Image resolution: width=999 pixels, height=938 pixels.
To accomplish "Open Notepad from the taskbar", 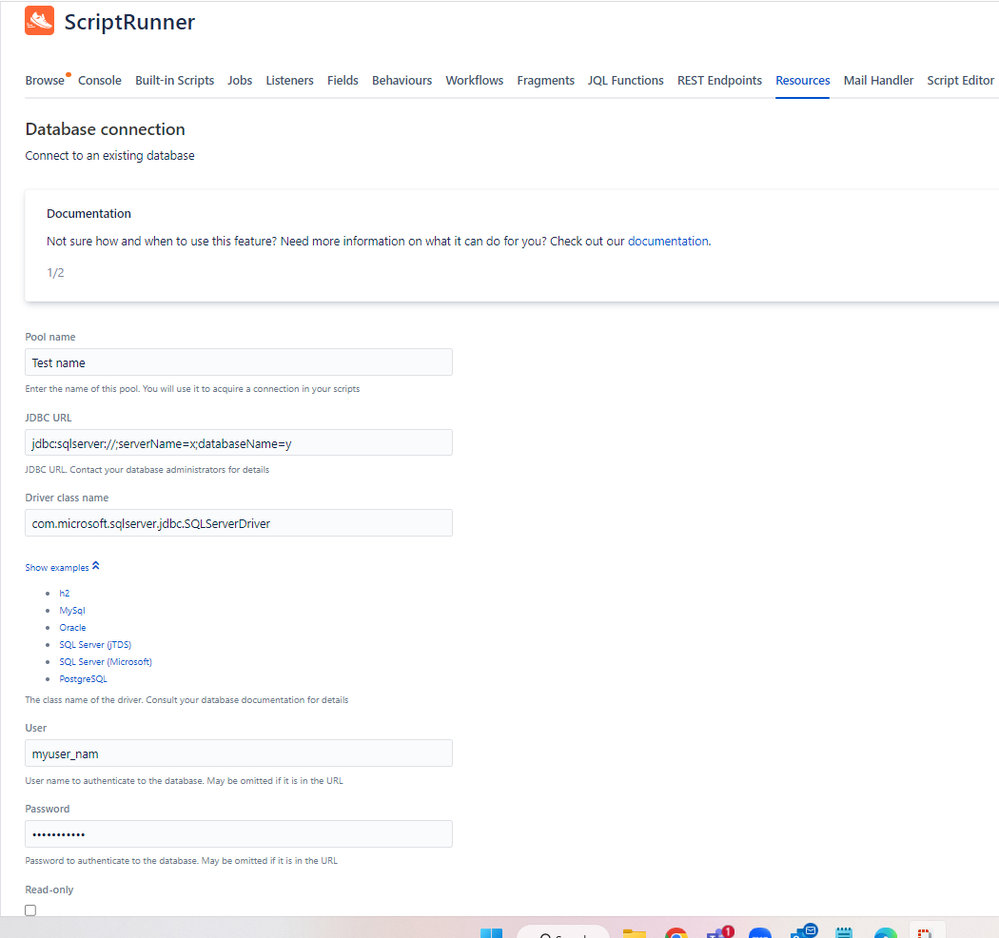I will 844,933.
